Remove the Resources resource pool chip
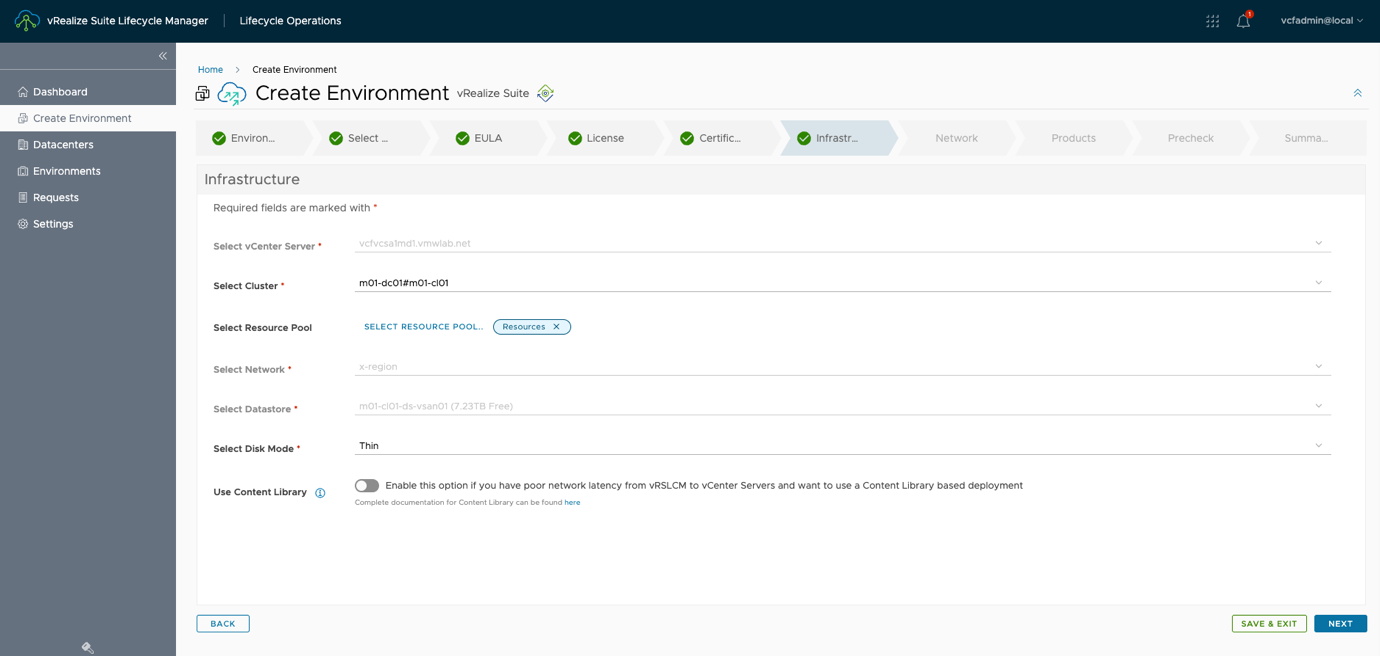Viewport: 1380px width, 656px height. (x=557, y=327)
